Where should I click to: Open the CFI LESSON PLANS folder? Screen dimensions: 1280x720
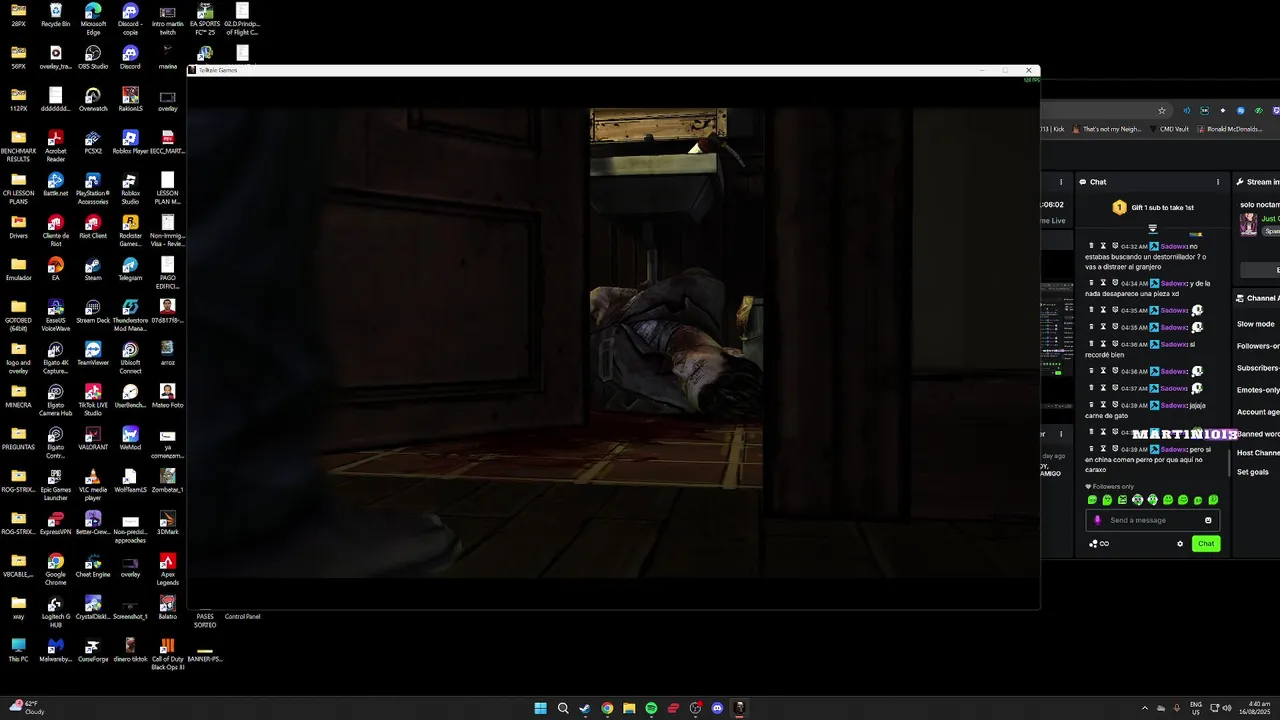tap(18, 187)
